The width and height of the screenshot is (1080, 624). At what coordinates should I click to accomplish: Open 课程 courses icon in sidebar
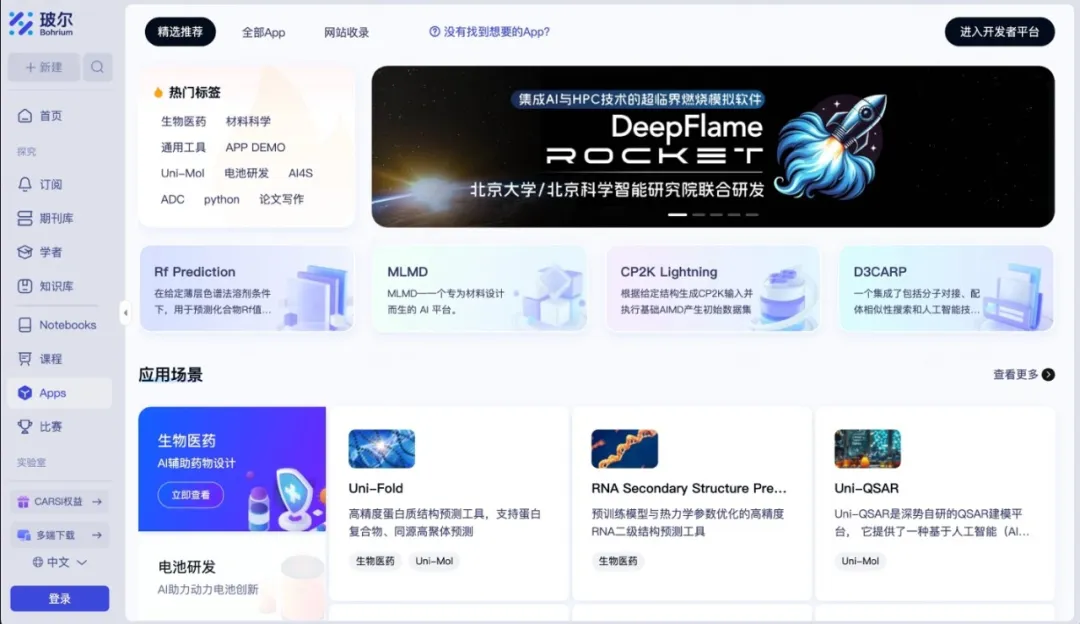26,359
